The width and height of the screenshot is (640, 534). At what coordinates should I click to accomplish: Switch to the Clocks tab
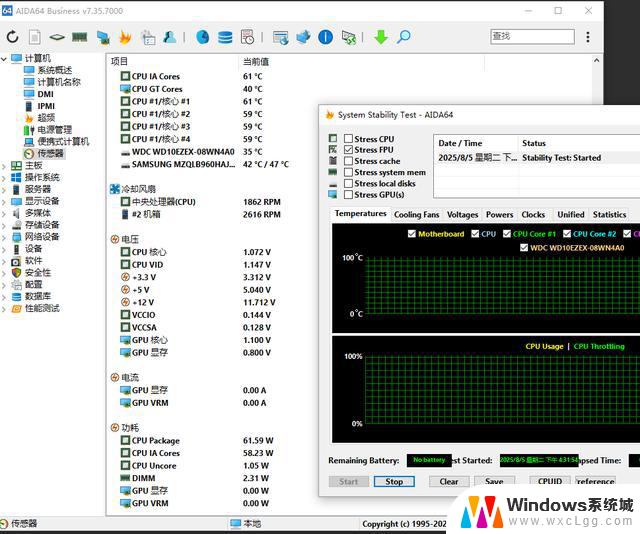tap(533, 214)
